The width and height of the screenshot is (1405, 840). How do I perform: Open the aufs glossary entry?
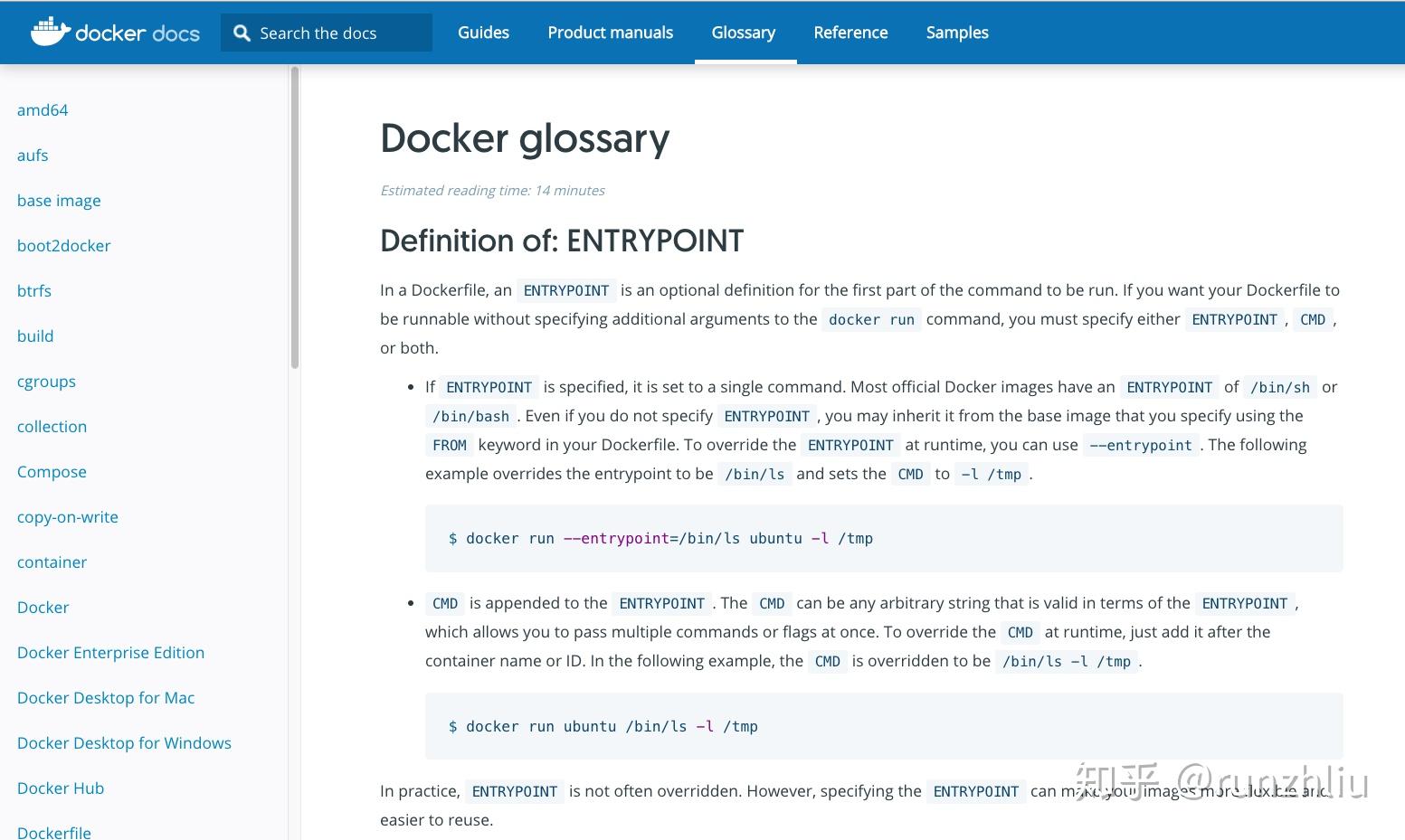pos(32,155)
